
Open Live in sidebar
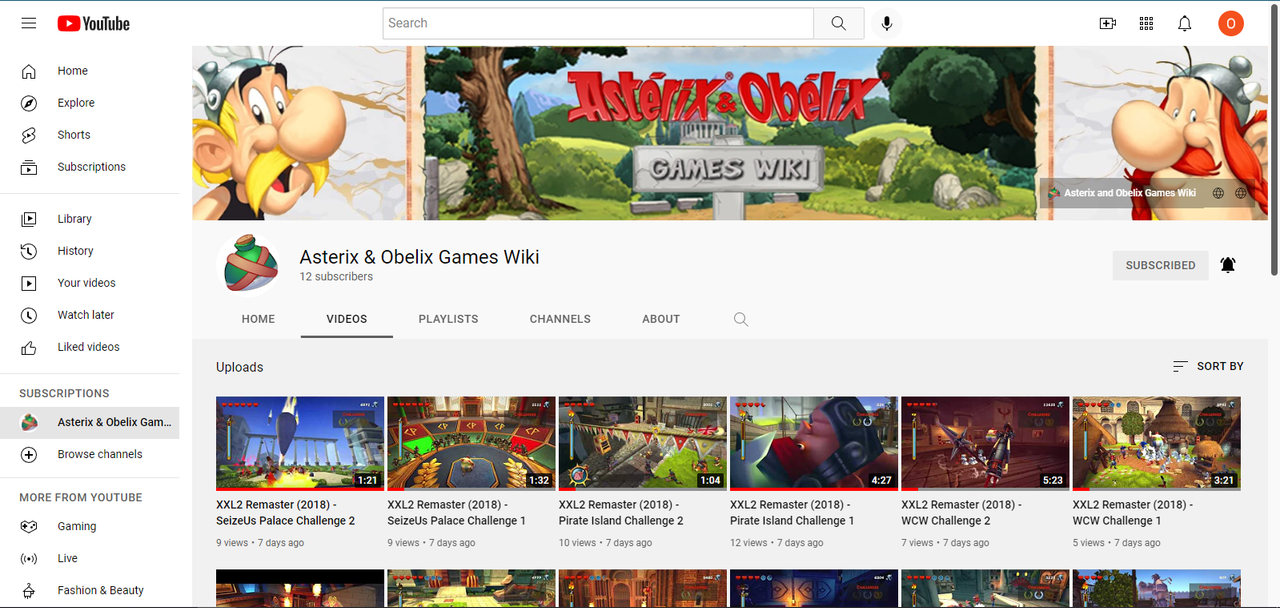click(x=90, y=558)
